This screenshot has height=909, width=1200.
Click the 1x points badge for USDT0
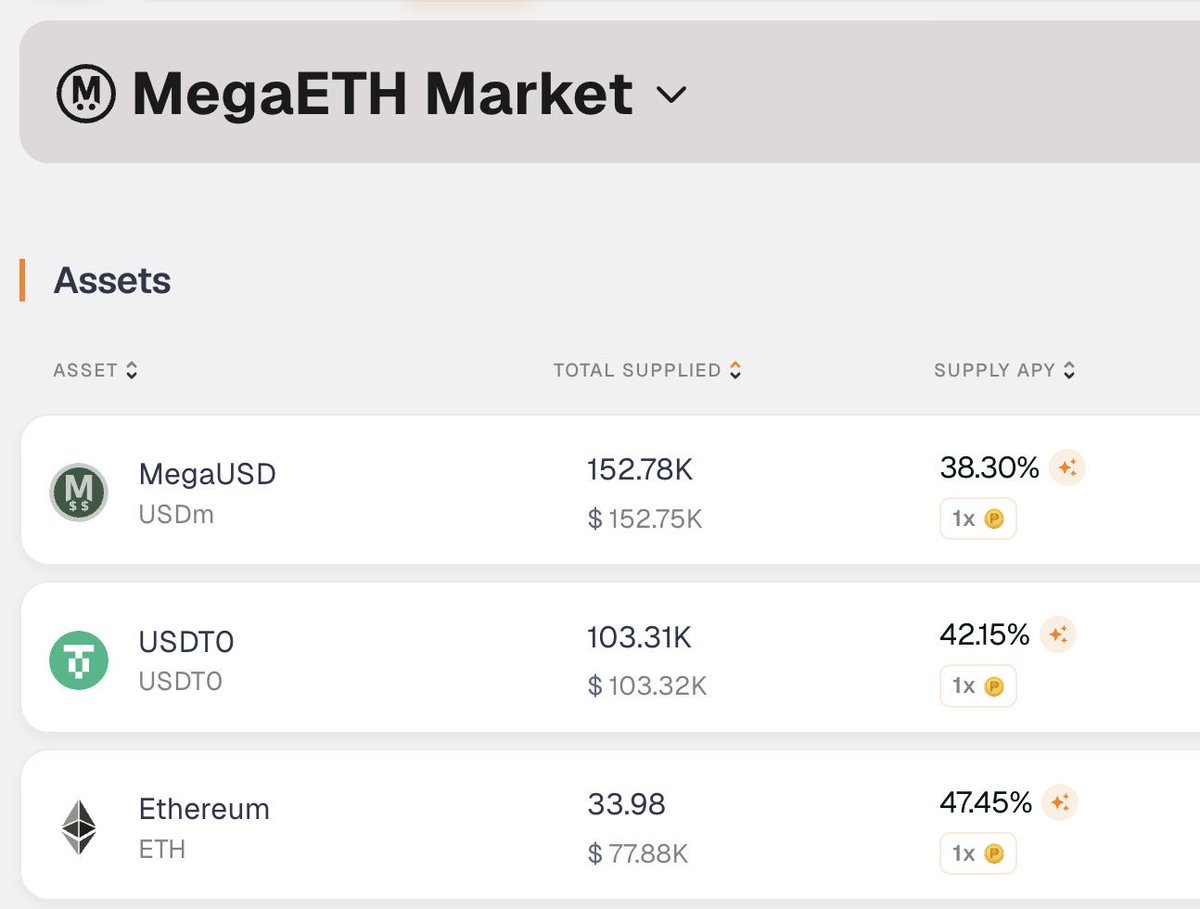point(978,686)
